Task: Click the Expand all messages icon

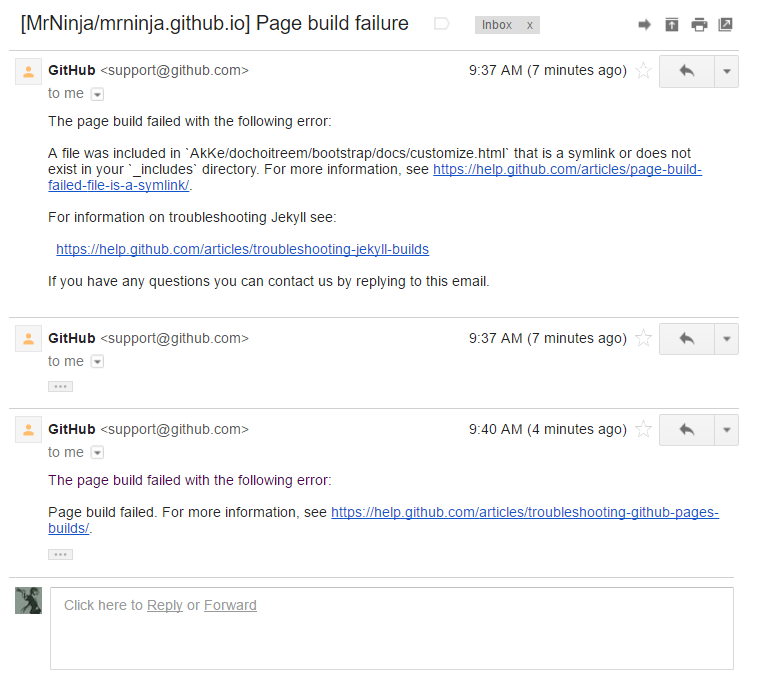Action: pyautogui.click(x=672, y=25)
